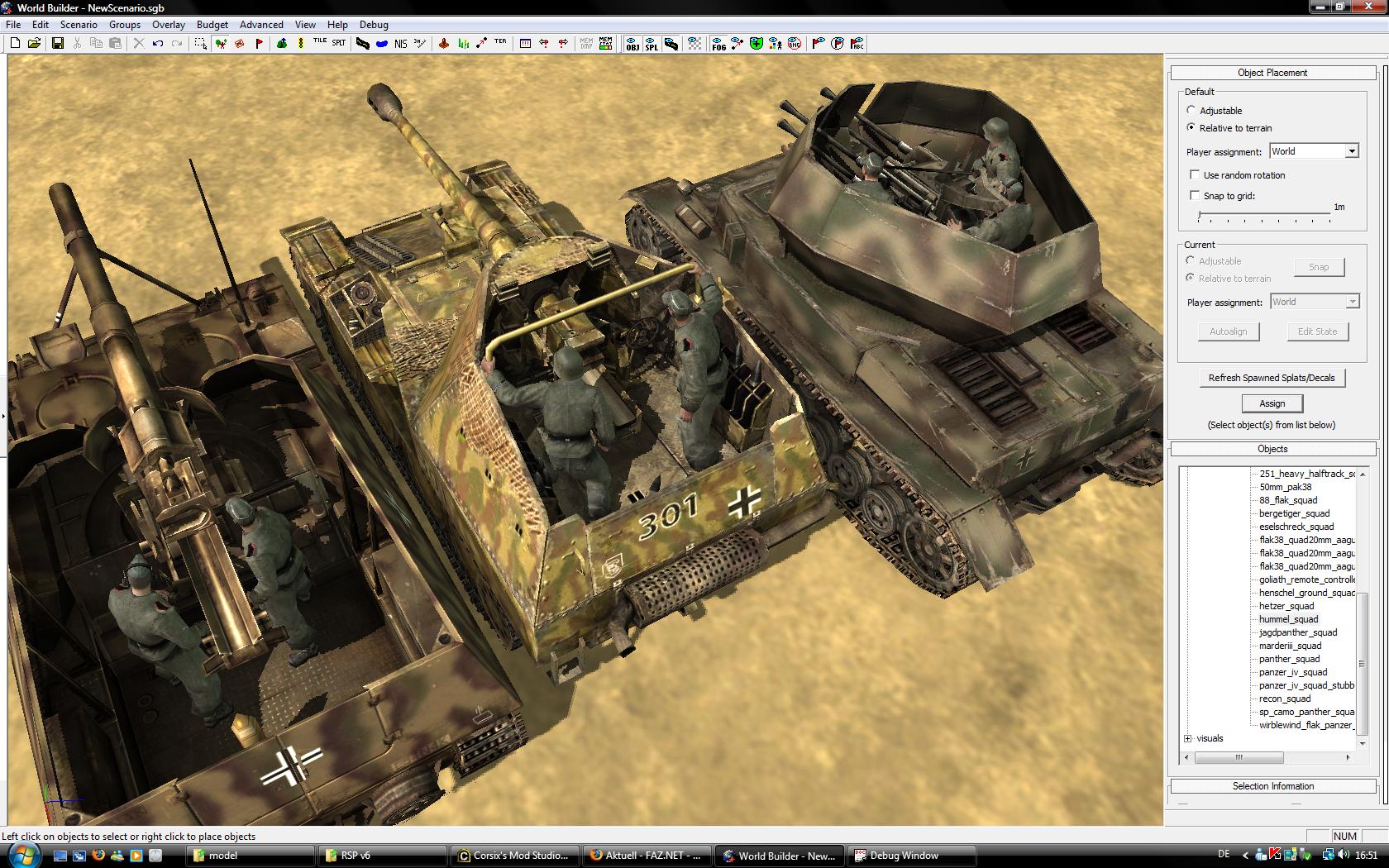Click the Undo arrow icon
The image size is (1389, 868).
(157, 43)
